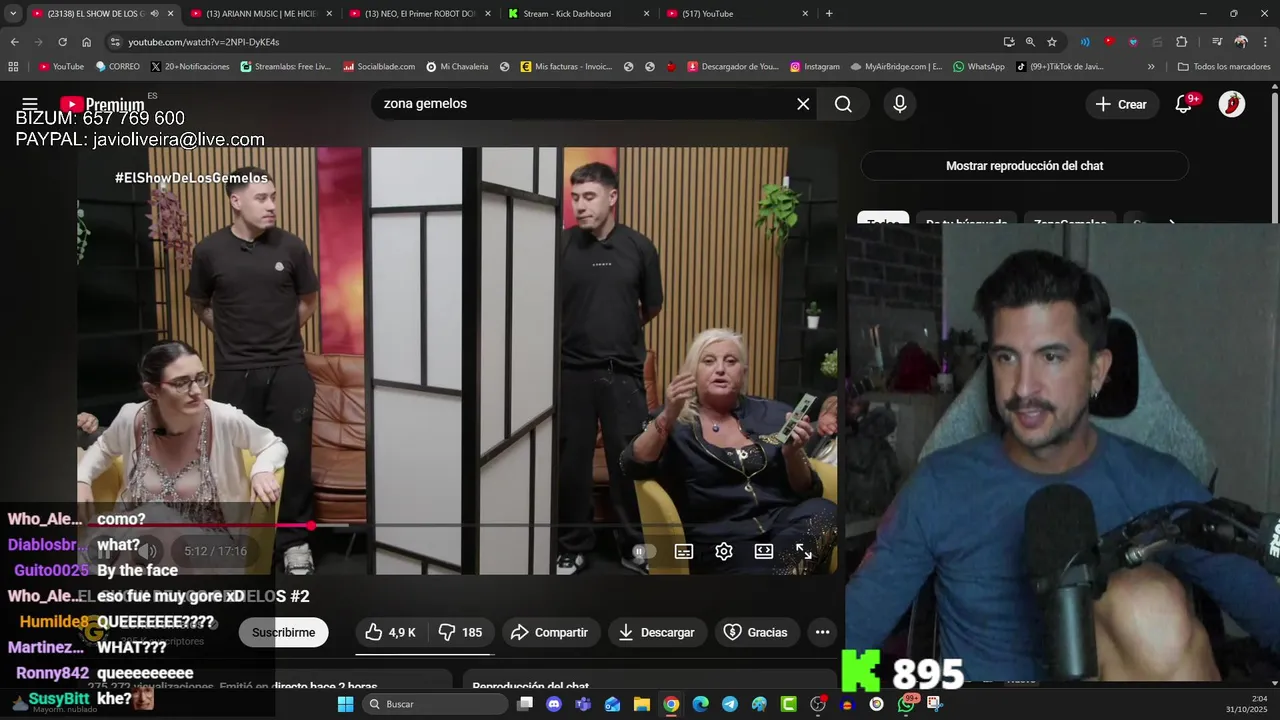Pause the video with the pause button
The image size is (1280, 720).
coord(104,551)
